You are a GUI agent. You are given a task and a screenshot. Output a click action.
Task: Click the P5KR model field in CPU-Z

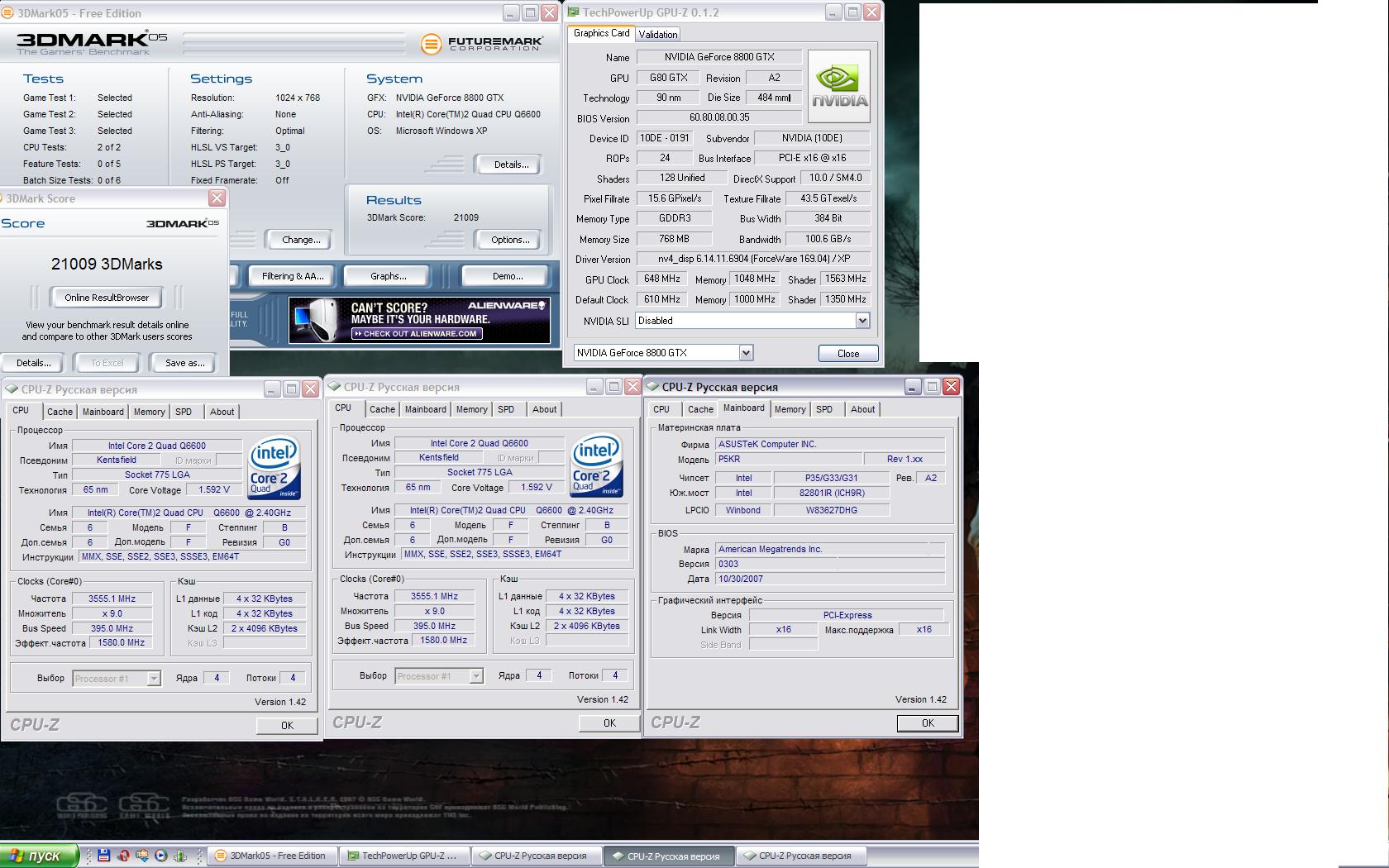pos(788,459)
